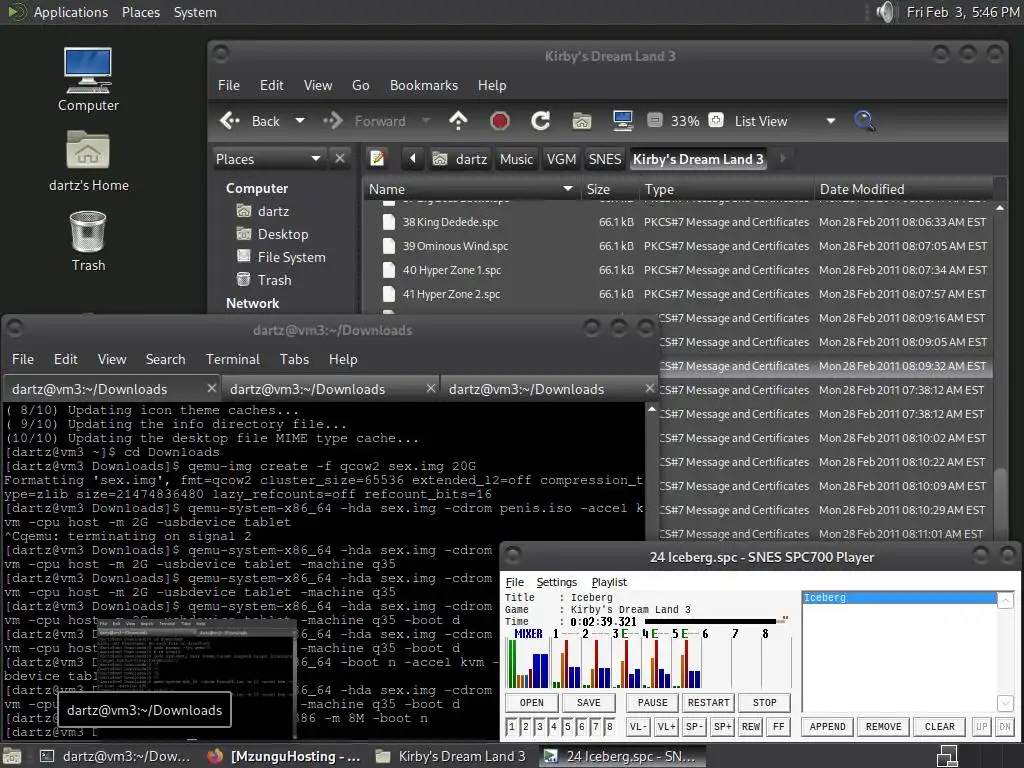The image size is (1024, 768).
Task: Close the Places side pane
Action: (340, 158)
